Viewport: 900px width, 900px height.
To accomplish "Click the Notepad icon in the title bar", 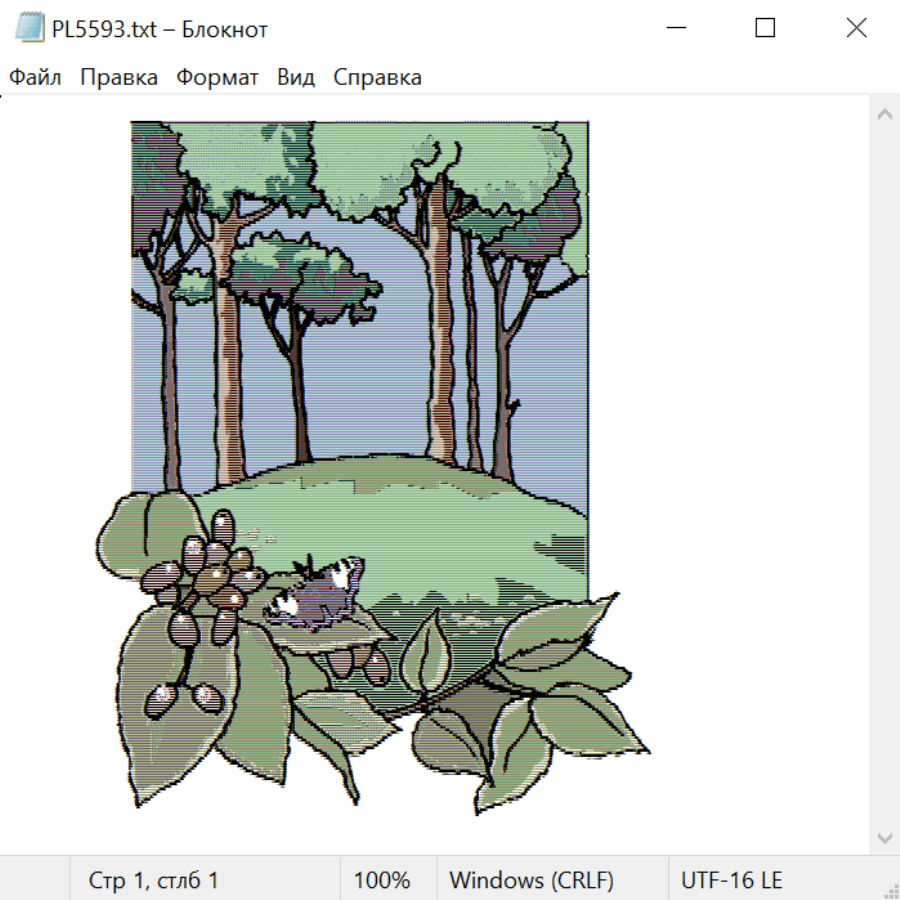I will tap(30, 29).
